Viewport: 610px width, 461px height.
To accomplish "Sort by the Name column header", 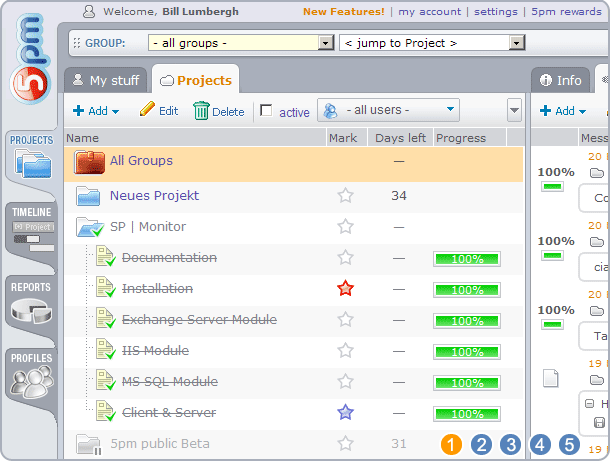I will click(195, 138).
